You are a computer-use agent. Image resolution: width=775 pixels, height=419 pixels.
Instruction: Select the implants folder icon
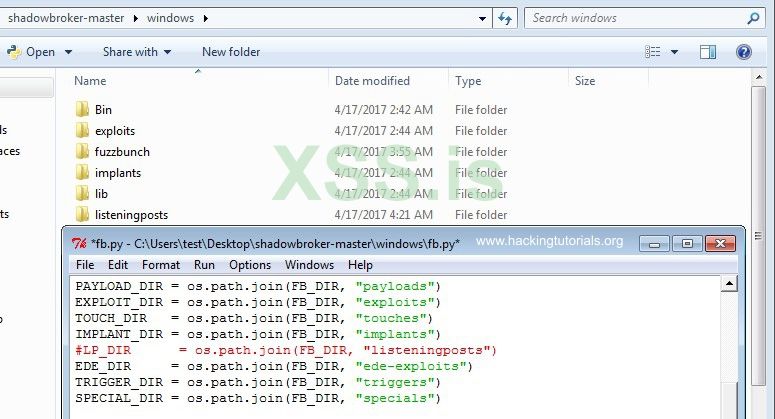pyautogui.click(x=83, y=172)
